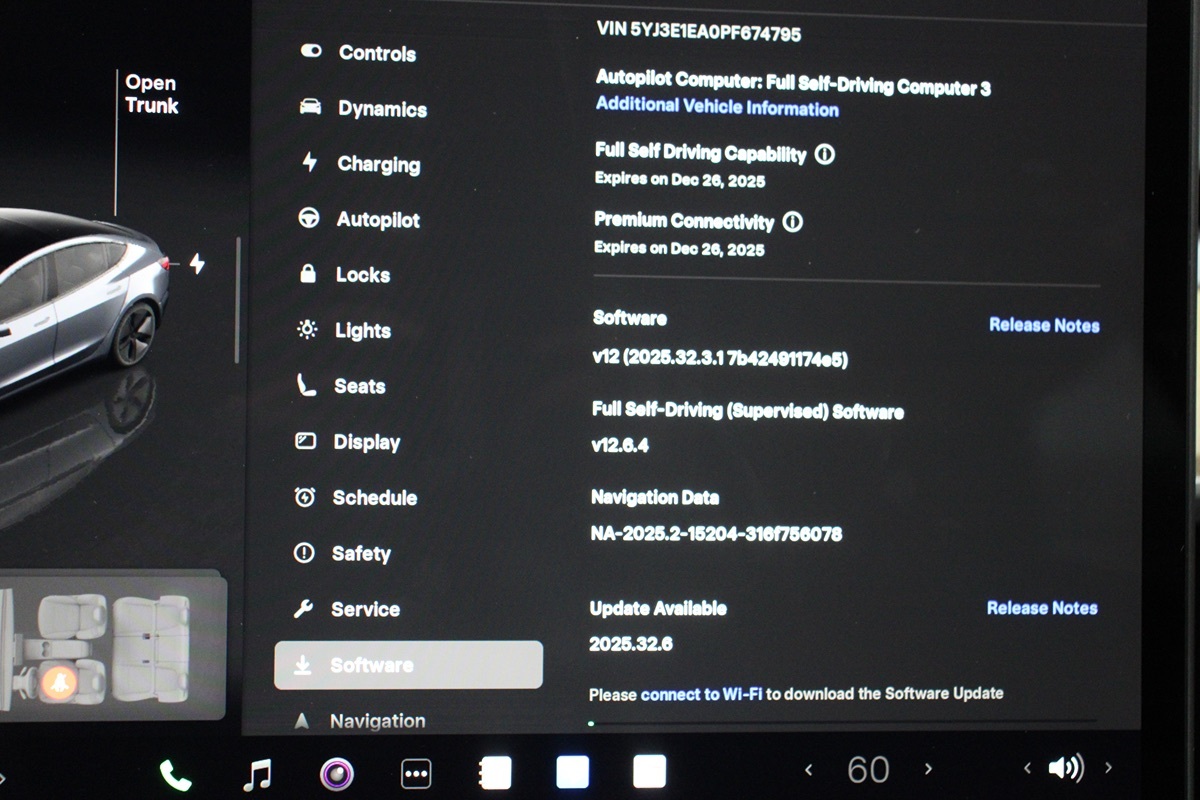Open Safety settings
The image size is (1200, 800).
[342, 553]
